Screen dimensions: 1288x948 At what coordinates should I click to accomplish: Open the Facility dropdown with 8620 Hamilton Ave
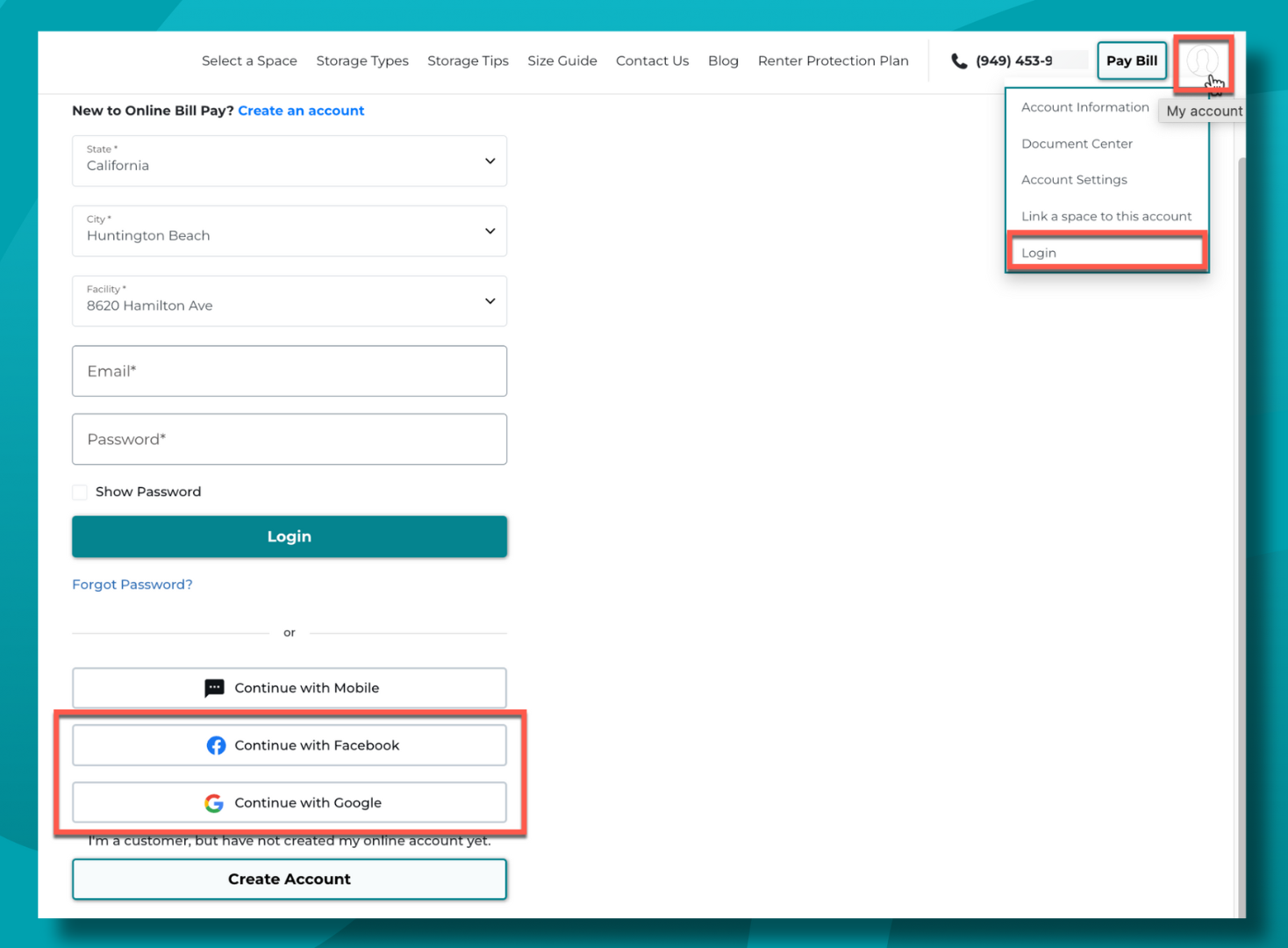coord(290,301)
